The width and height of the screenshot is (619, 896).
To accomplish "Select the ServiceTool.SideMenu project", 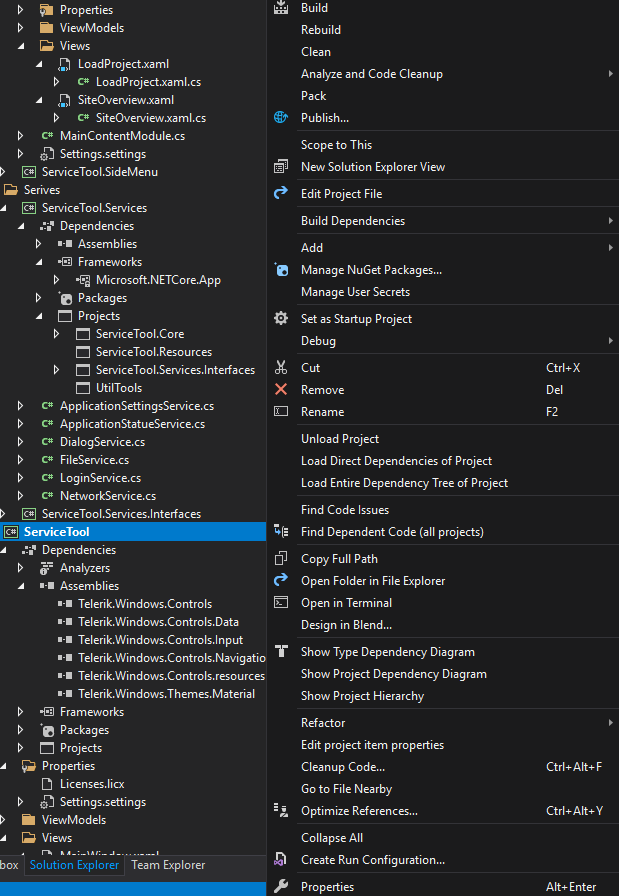I will 99,171.
